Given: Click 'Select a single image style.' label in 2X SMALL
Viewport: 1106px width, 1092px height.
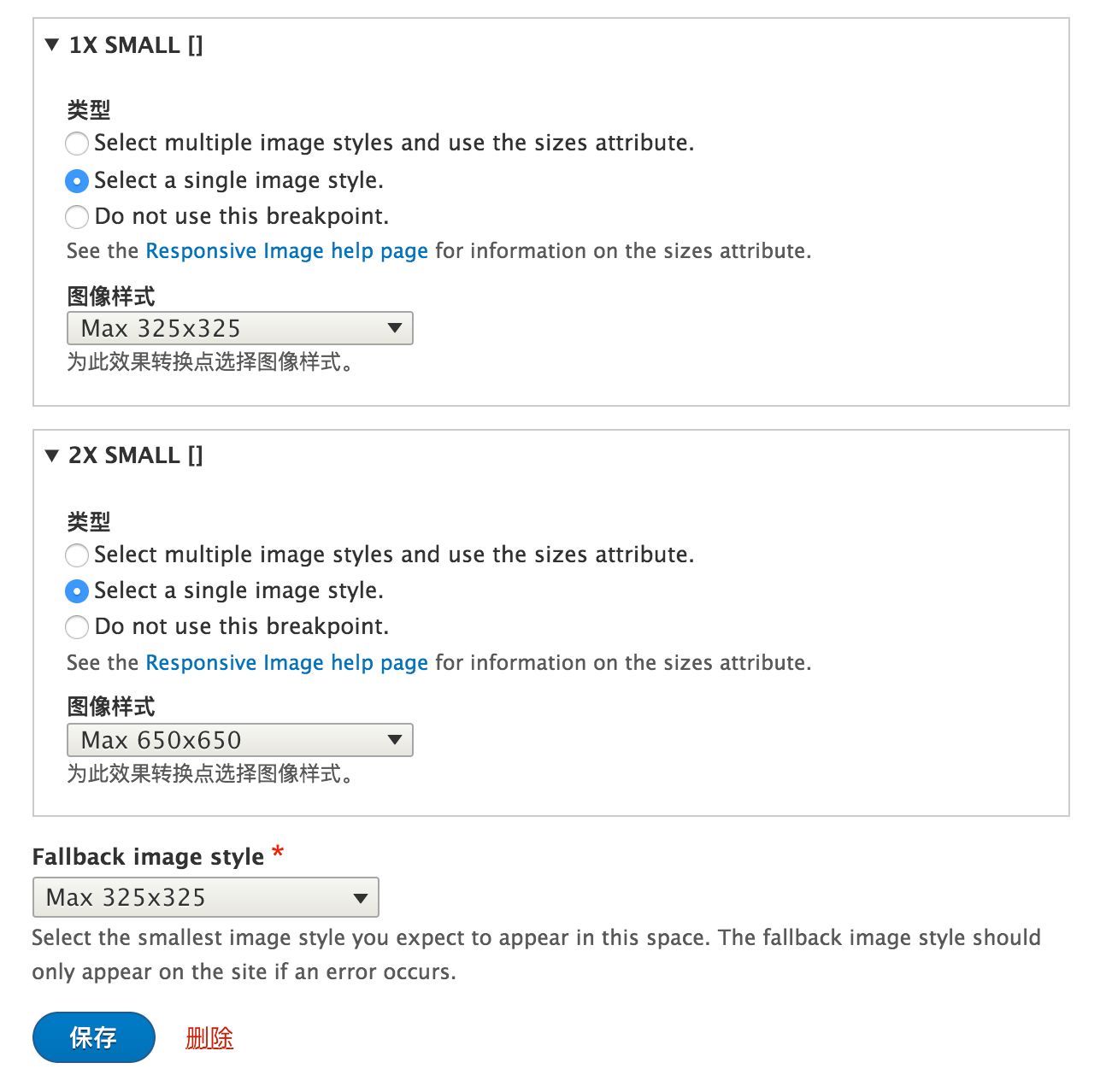Looking at the screenshot, I should (x=239, y=590).
